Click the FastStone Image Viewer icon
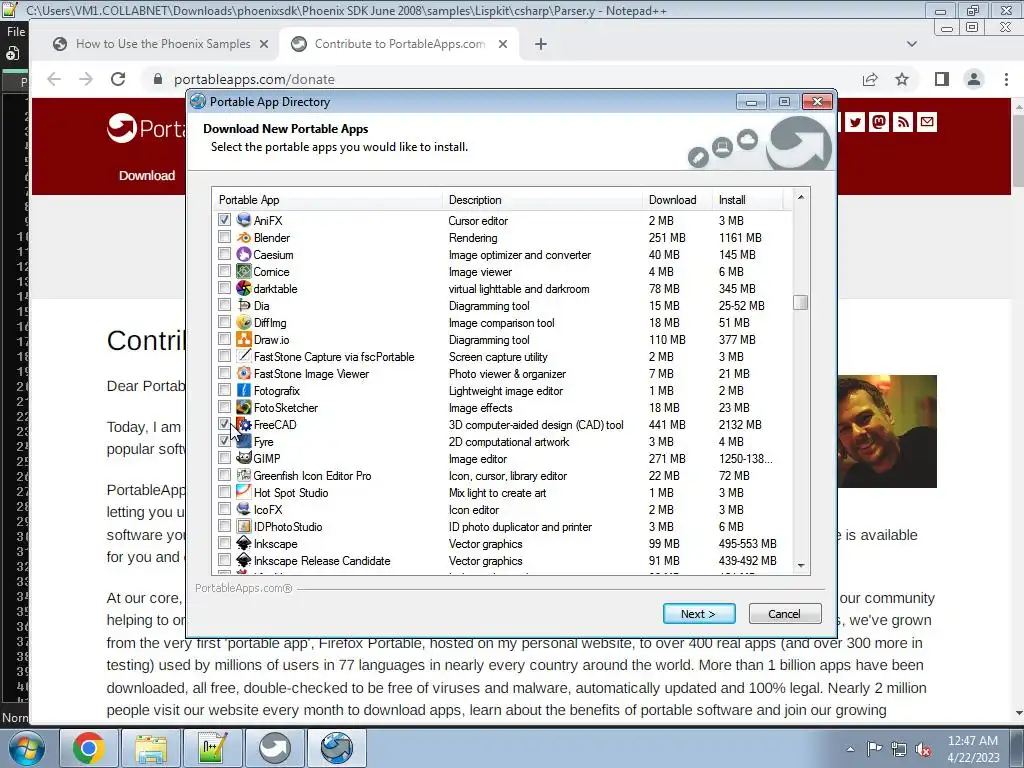 point(244,373)
